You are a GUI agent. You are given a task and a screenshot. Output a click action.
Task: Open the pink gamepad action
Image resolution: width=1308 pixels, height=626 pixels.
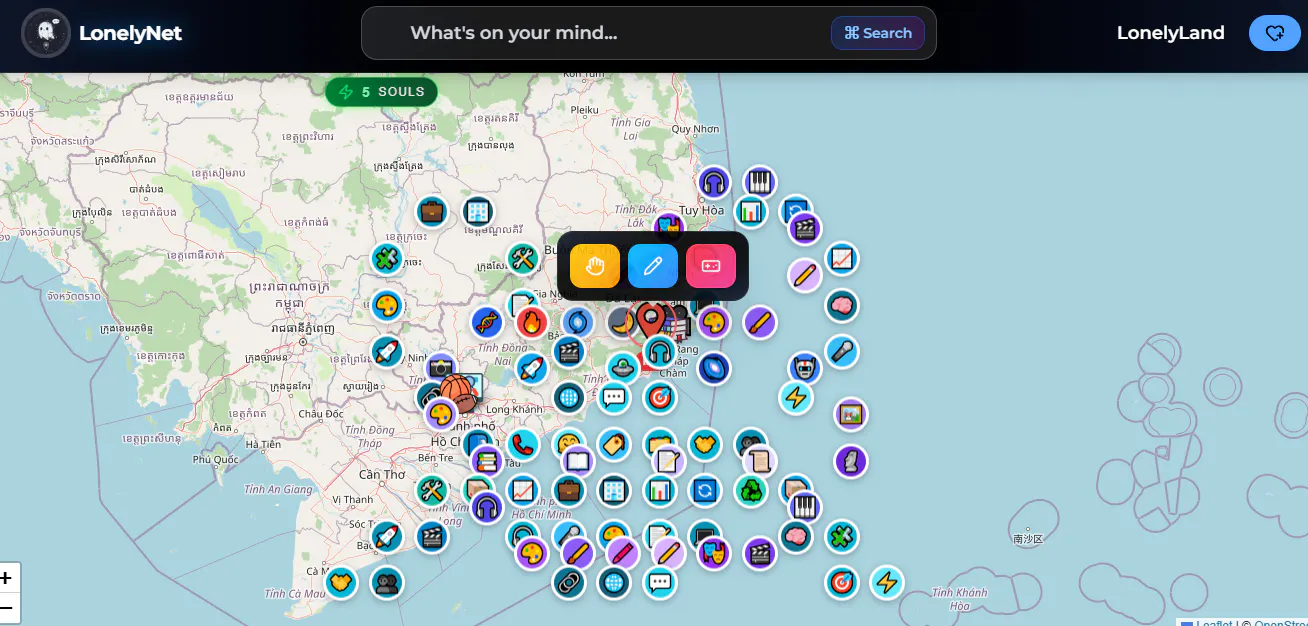(711, 266)
